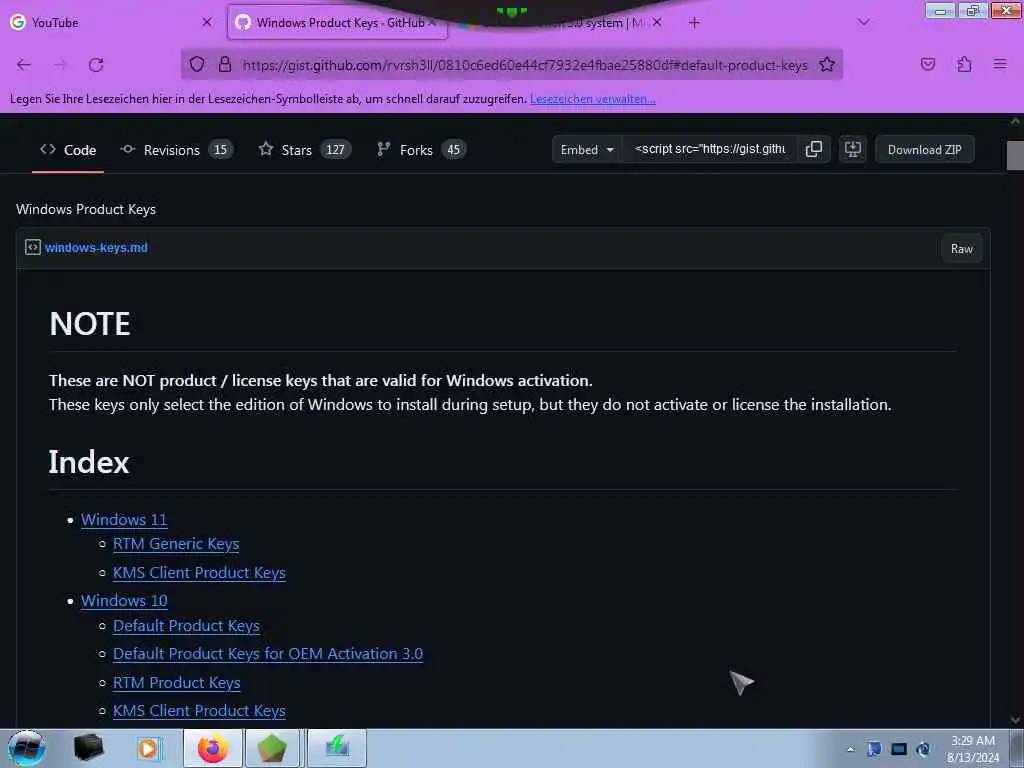Launch the media player from taskbar
This screenshot has width=1024, height=768.
[148, 749]
